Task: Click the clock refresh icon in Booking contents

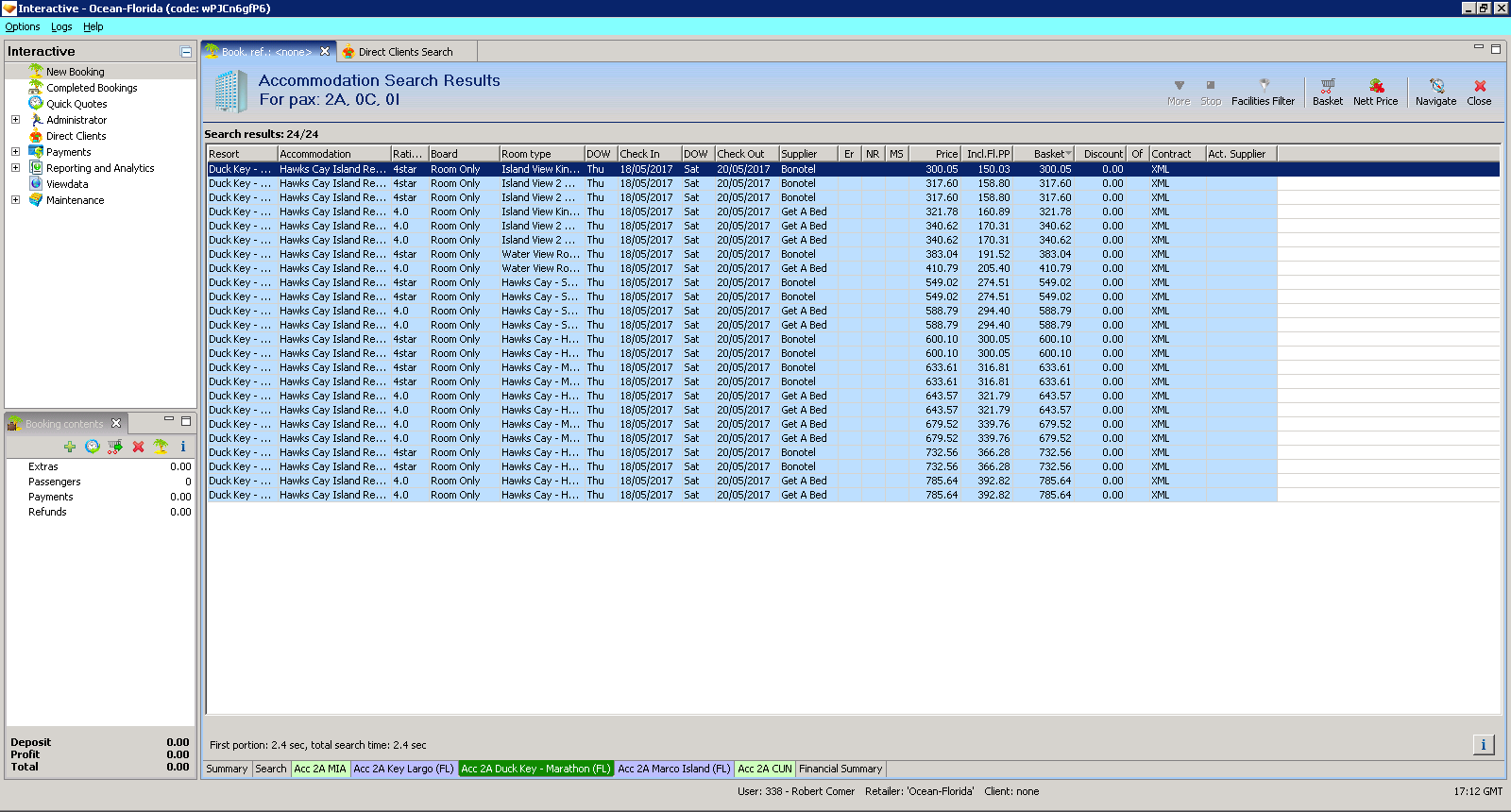Action: click(x=93, y=447)
